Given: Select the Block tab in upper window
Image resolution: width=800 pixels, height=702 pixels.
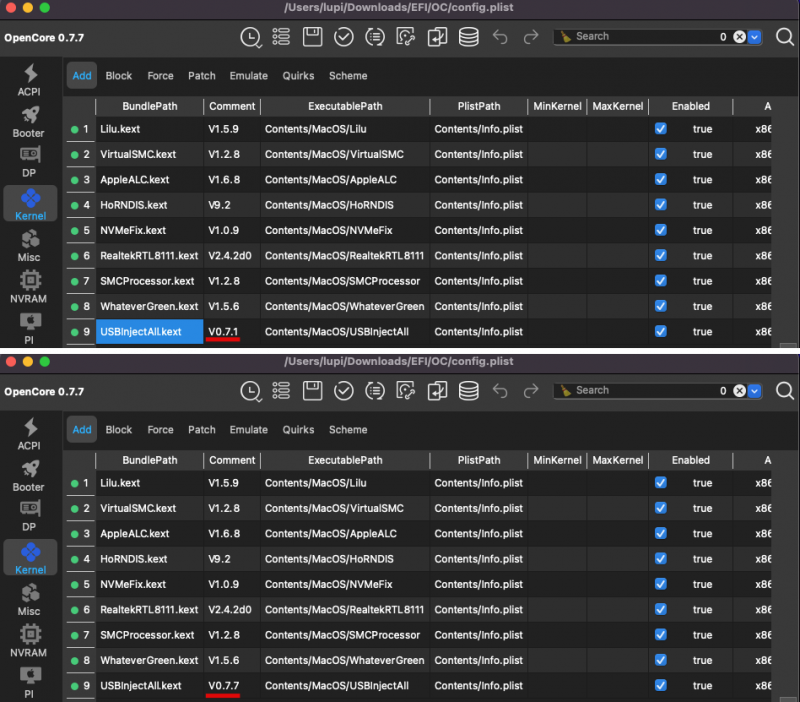Looking at the screenshot, I should click(x=119, y=76).
